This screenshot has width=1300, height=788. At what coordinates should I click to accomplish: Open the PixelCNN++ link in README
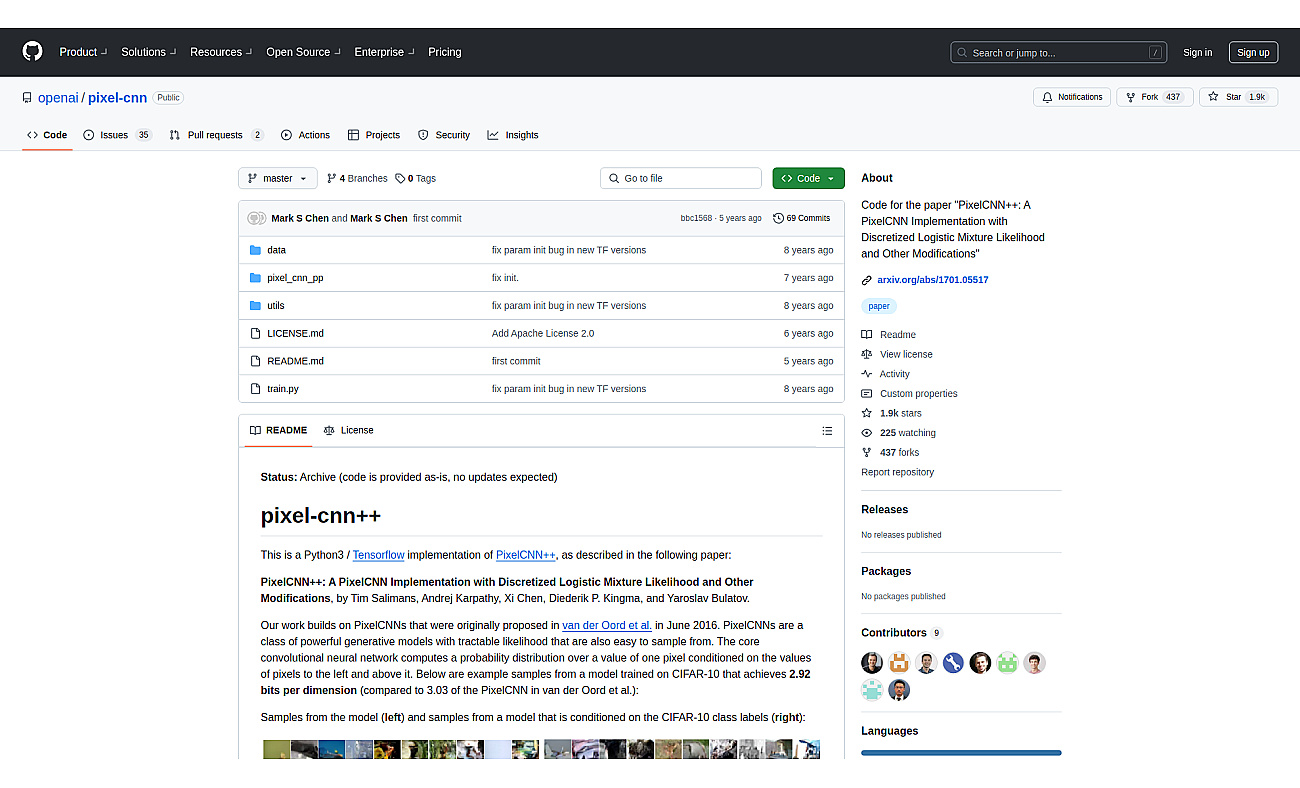(x=525, y=555)
